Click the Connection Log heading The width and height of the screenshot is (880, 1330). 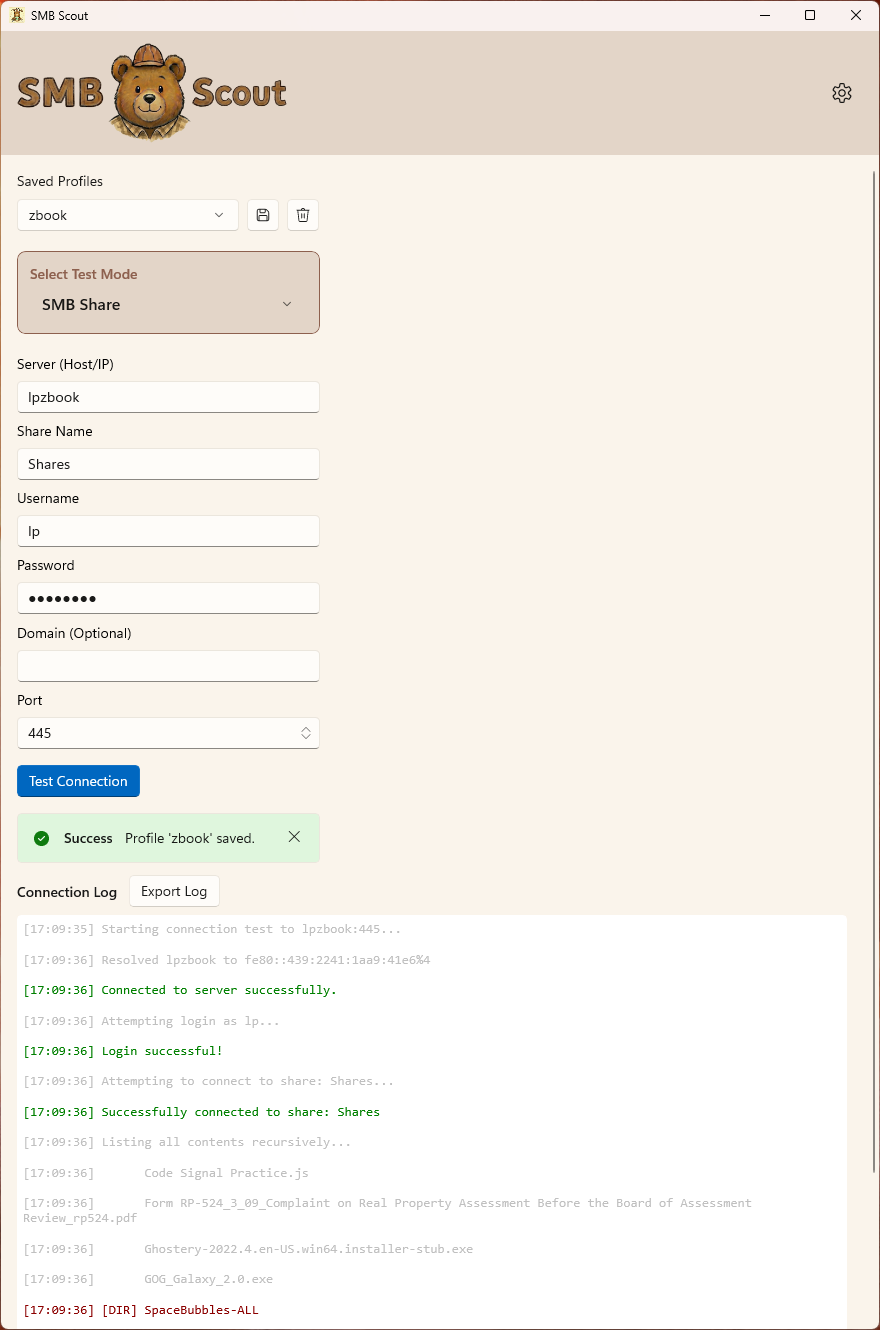coord(66,892)
